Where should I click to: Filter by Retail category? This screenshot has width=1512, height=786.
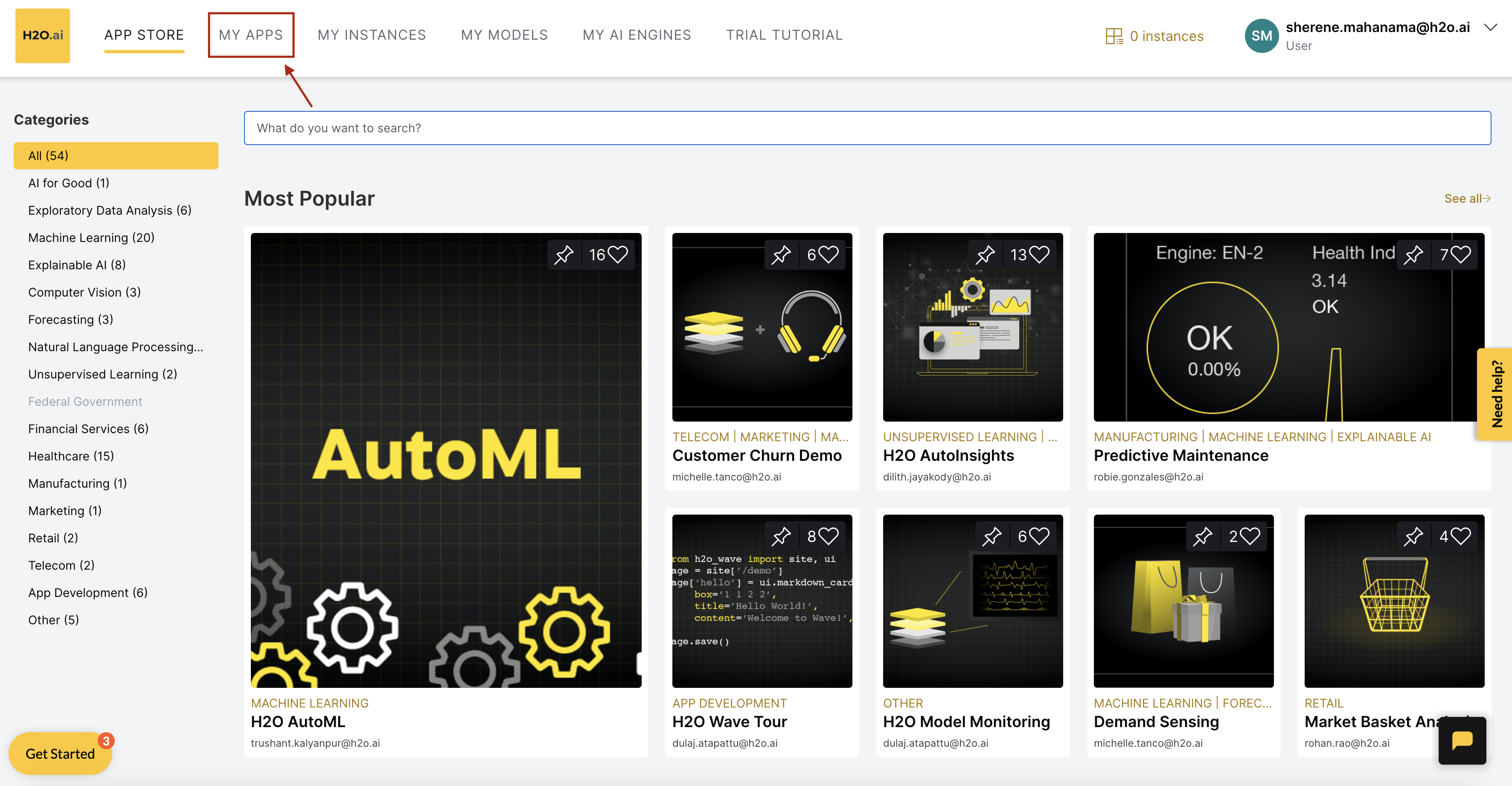point(53,538)
